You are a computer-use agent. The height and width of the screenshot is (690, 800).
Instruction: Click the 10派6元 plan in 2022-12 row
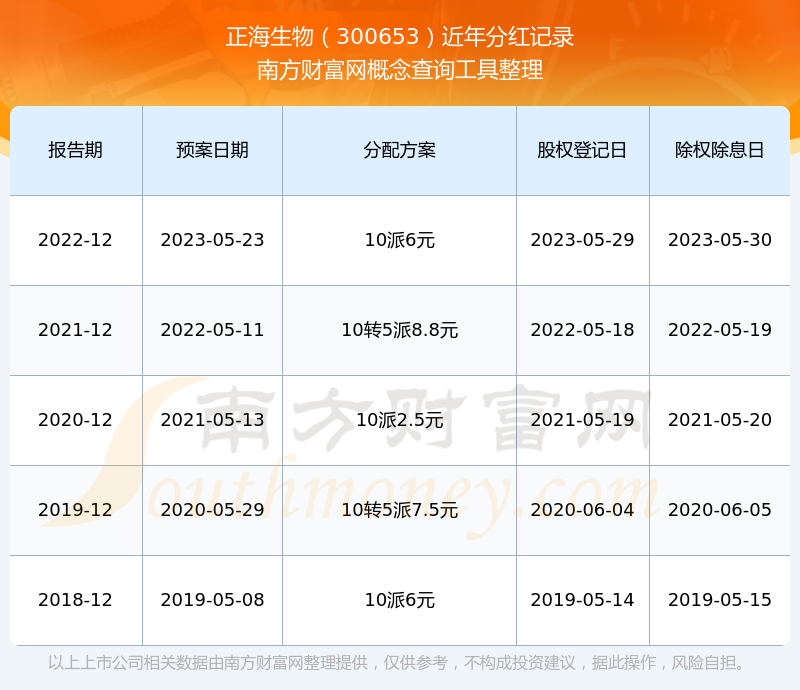point(399,240)
